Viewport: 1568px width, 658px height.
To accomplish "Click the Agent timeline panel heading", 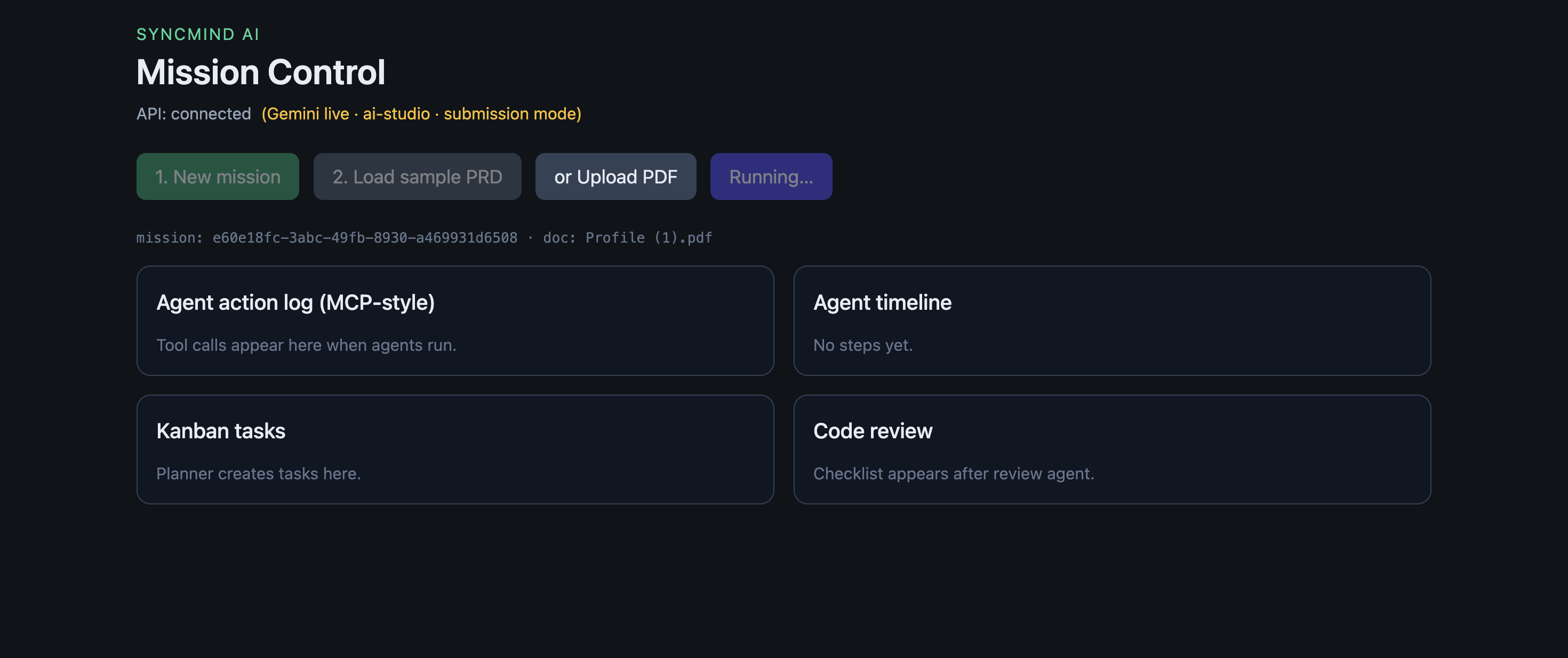I will 882,302.
